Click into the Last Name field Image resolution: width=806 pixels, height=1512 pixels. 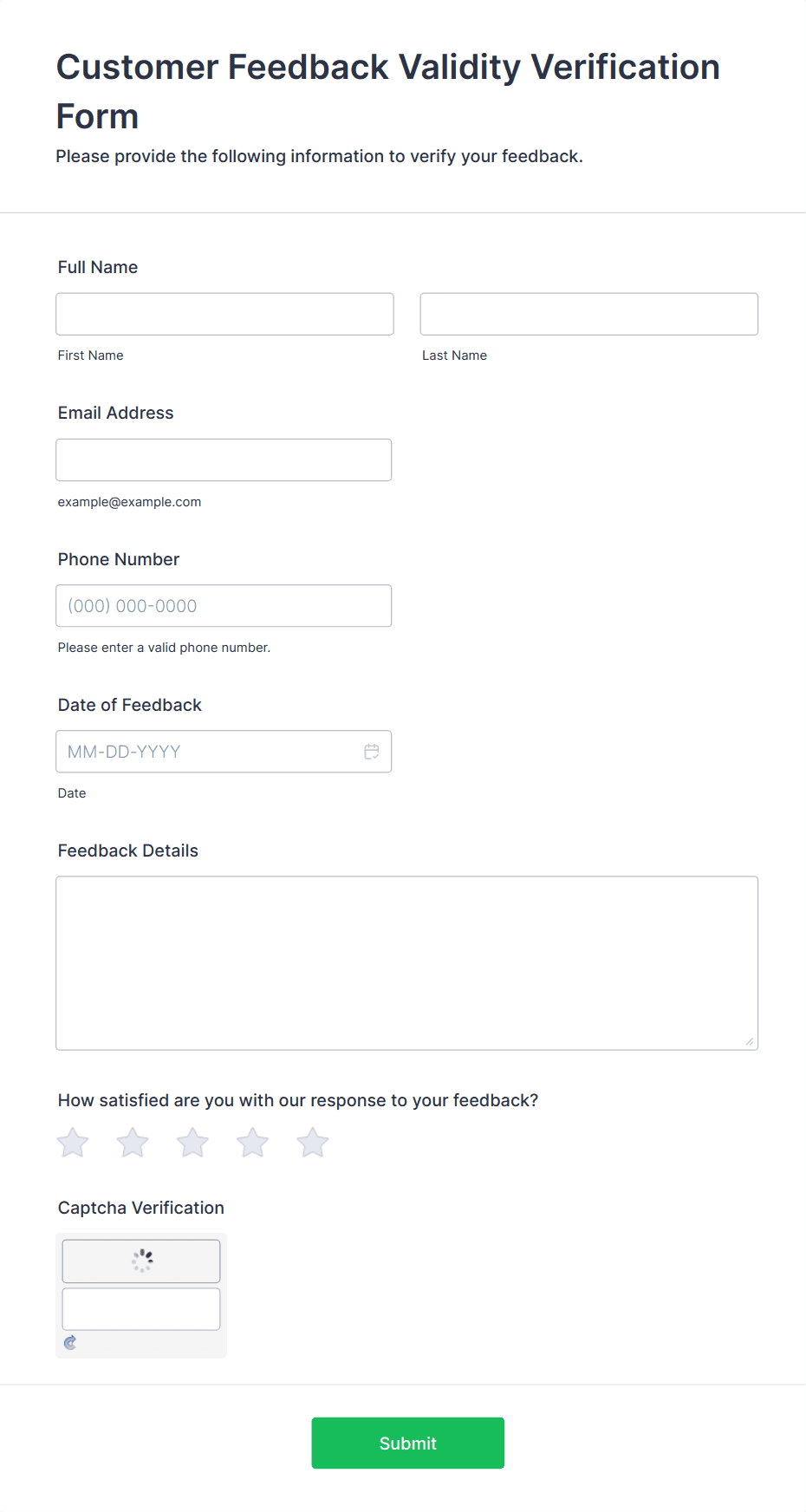click(x=588, y=314)
